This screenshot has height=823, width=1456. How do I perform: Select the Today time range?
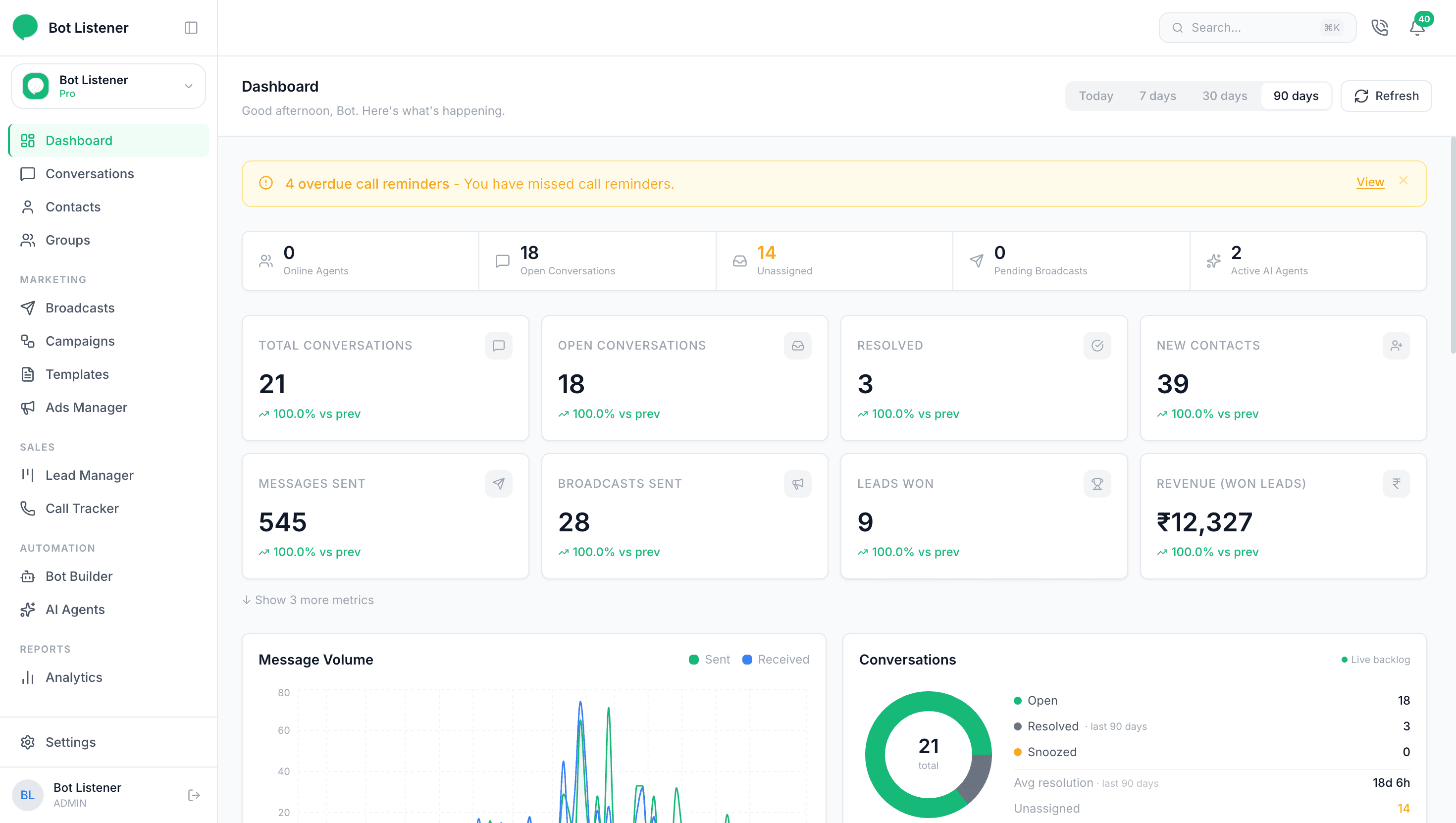(1096, 96)
